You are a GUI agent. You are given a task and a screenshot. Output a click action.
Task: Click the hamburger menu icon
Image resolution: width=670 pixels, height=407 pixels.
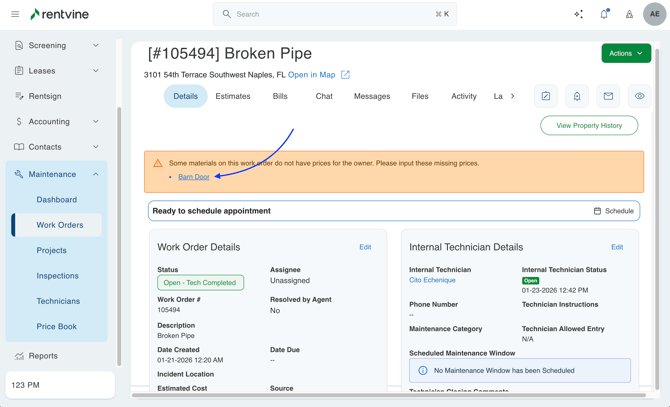coord(15,14)
